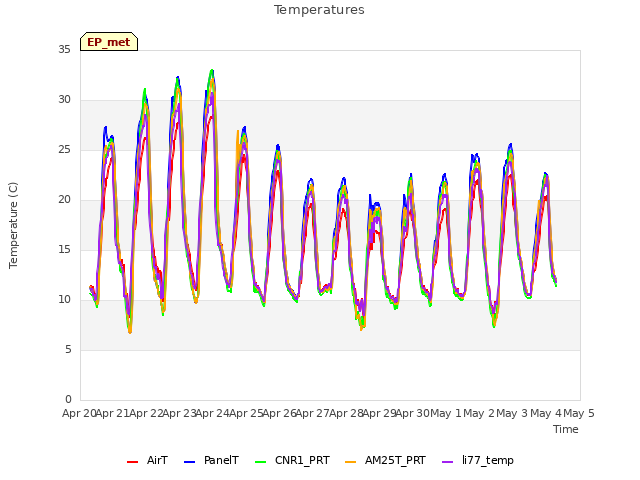Click the Apr 30 x-axis label

413,413
